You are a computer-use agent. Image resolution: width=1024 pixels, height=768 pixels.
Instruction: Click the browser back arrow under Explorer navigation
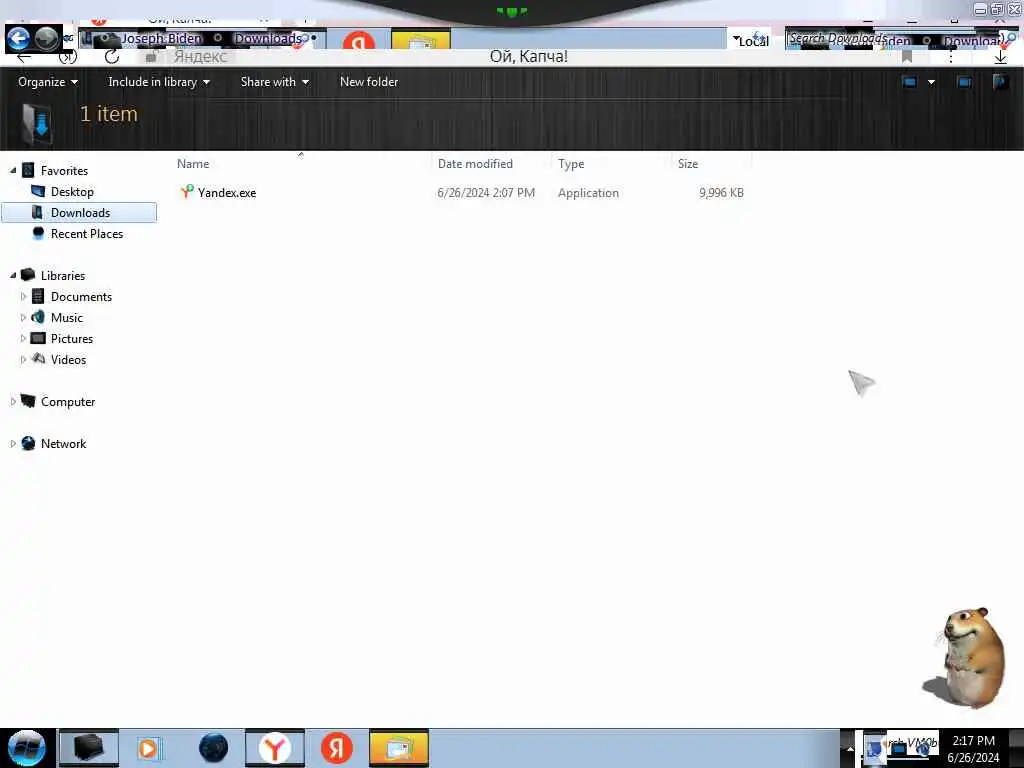click(x=24, y=57)
